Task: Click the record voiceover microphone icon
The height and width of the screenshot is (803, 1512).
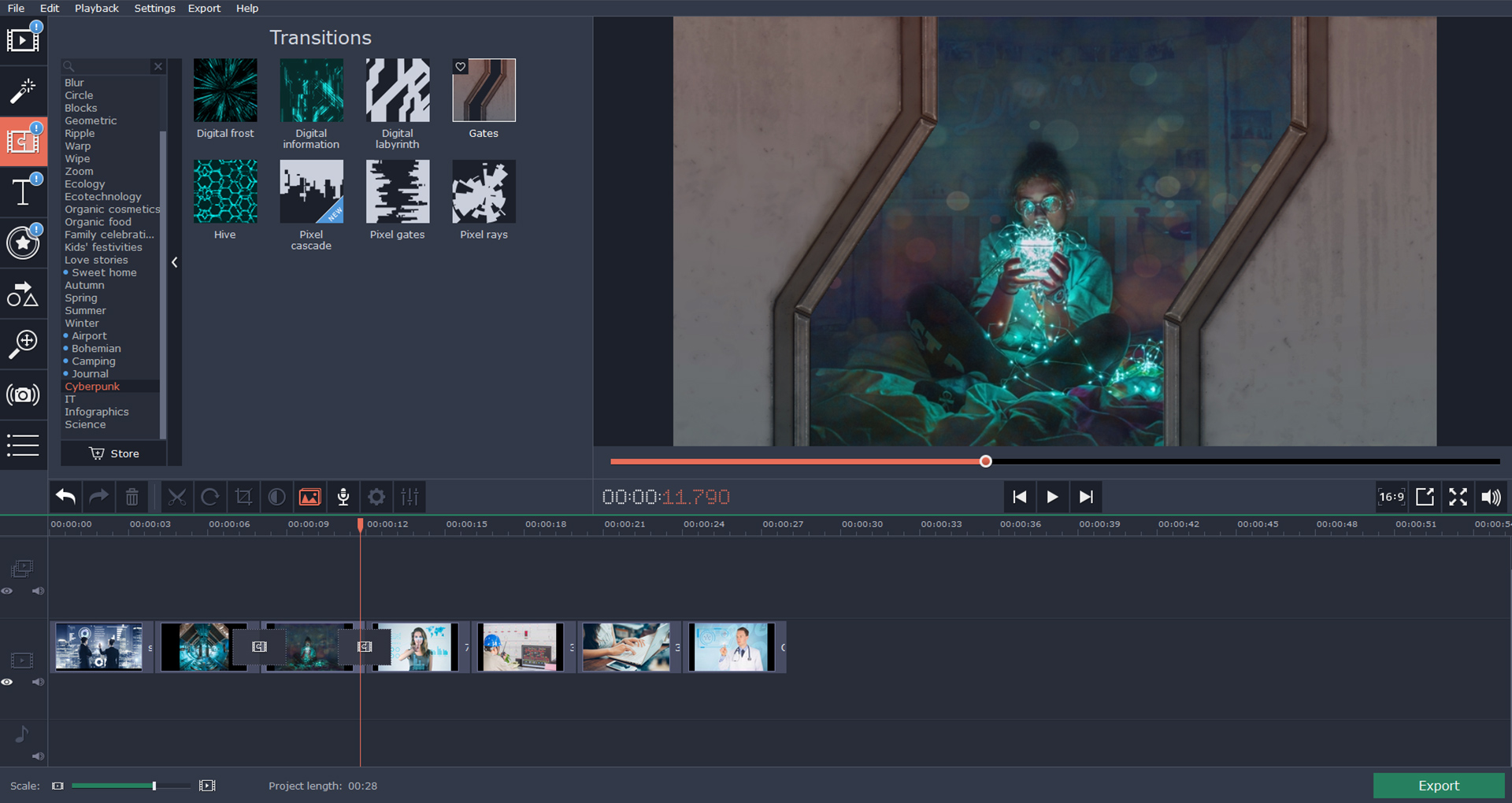Action: tap(343, 497)
